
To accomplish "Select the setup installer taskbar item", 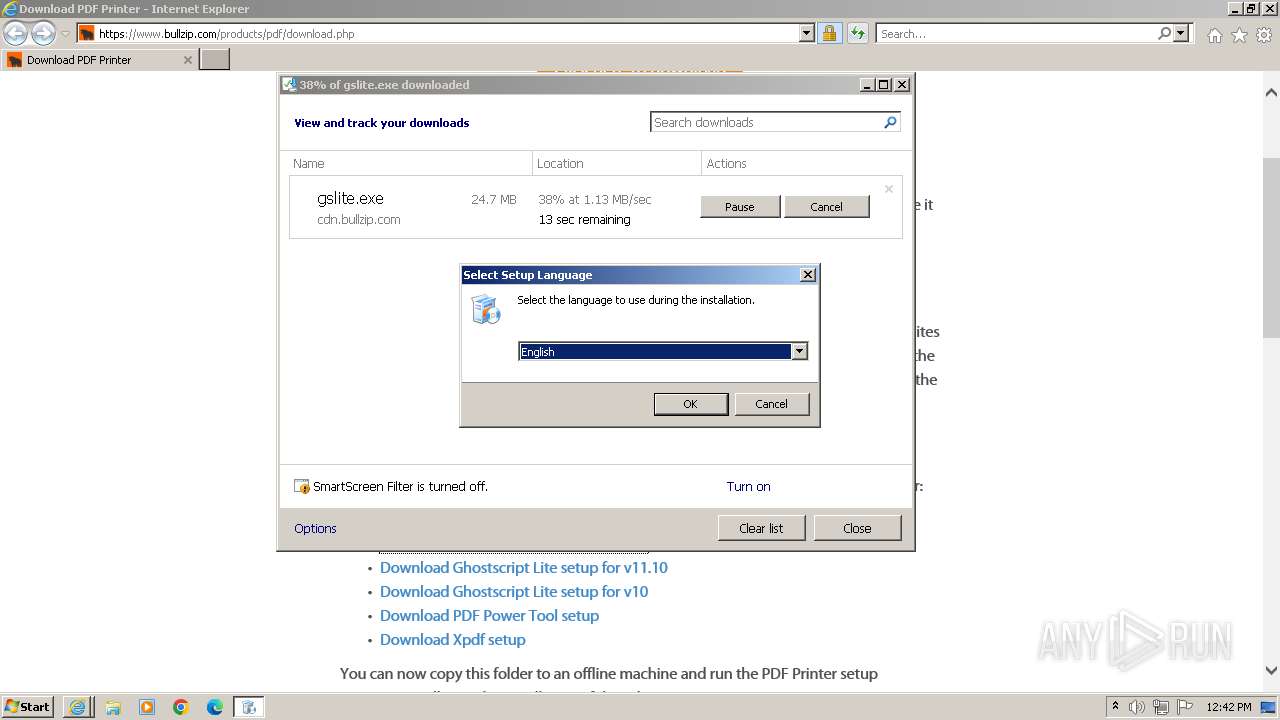I will (x=249, y=707).
